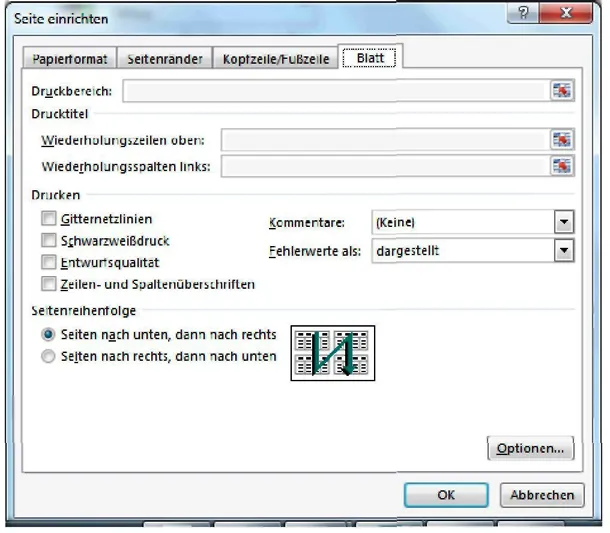The image size is (610, 533).
Task: Click into the Druckbereich input field
Action: [x=337, y=91]
